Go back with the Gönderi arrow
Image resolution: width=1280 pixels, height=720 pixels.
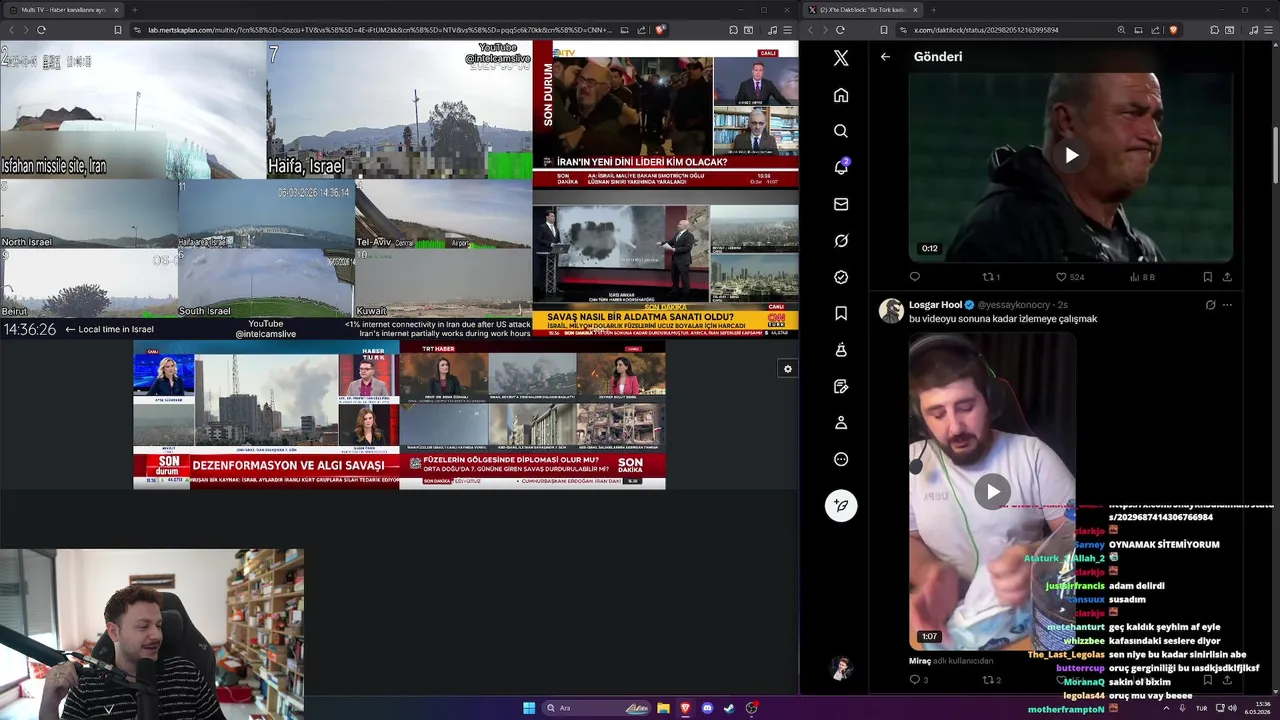(885, 57)
